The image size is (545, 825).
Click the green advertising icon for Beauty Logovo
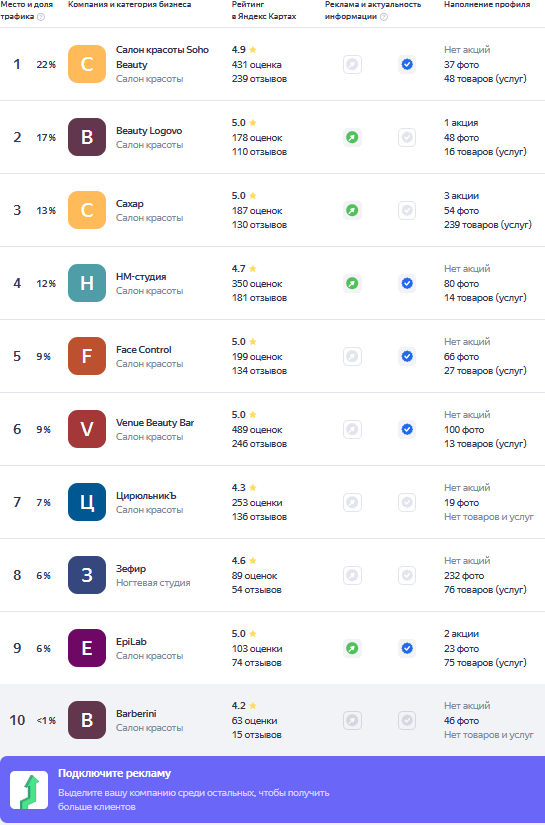click(352, 137)
